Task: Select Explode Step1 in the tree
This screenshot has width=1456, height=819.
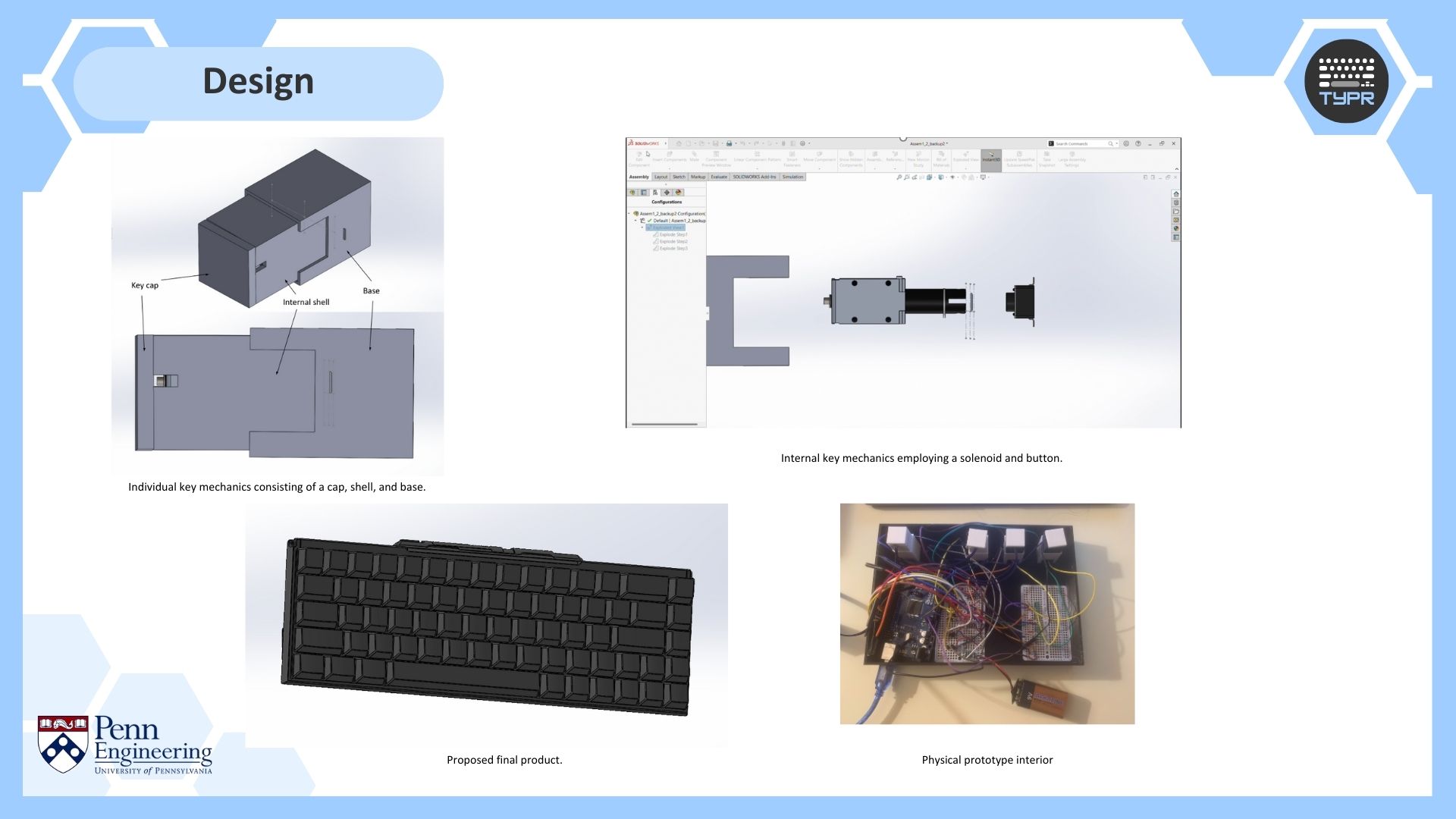Action: 673,234
